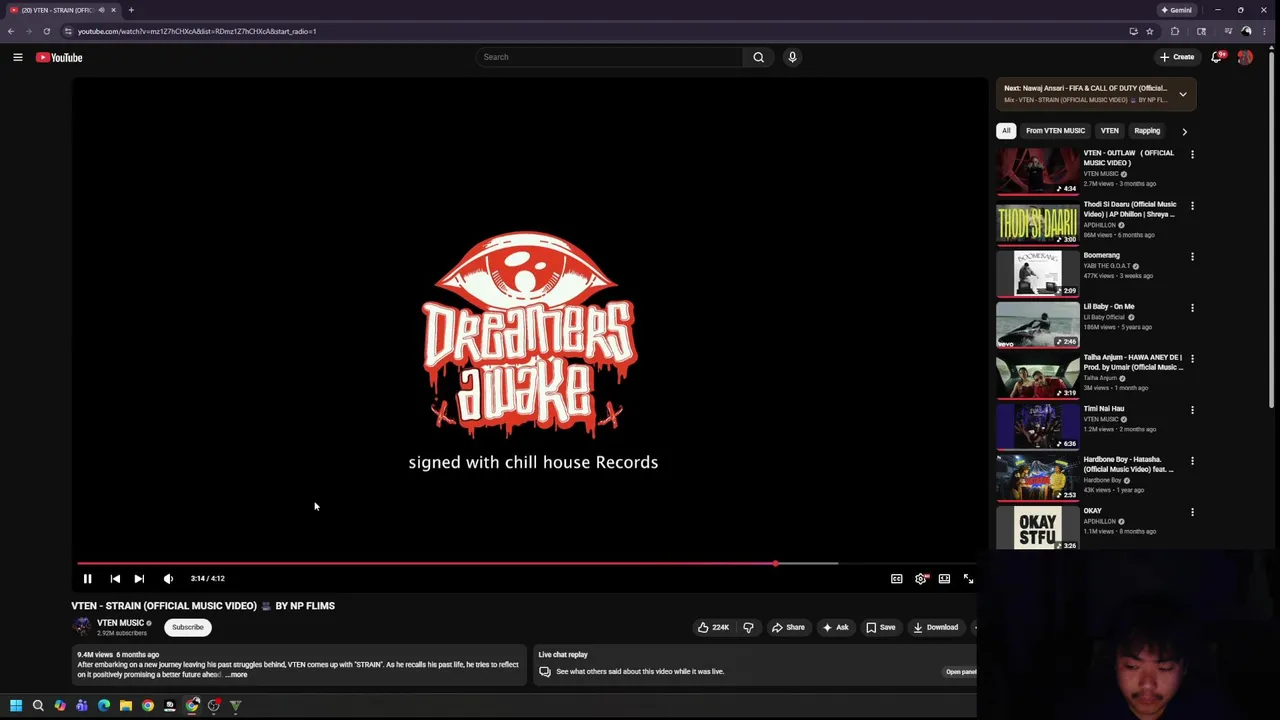Open the VTEN MUSIC channel name link
Viewport: 1280px width, 720px height.
[120, 623]
